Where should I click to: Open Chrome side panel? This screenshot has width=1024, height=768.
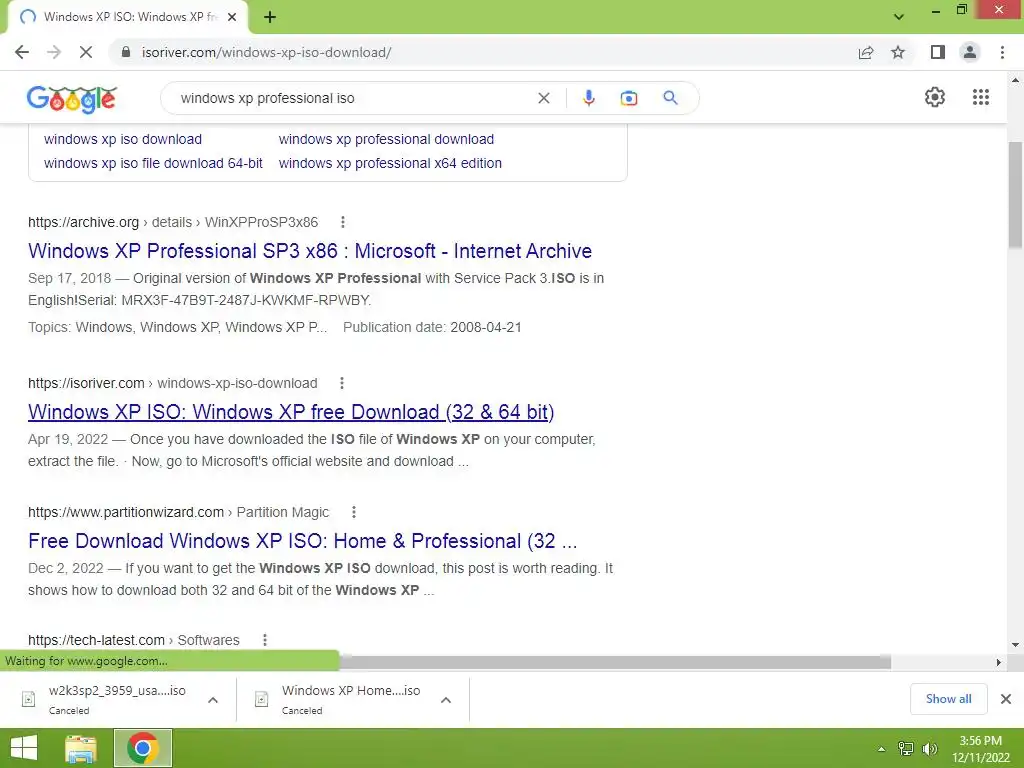click(x=938, y=52)
